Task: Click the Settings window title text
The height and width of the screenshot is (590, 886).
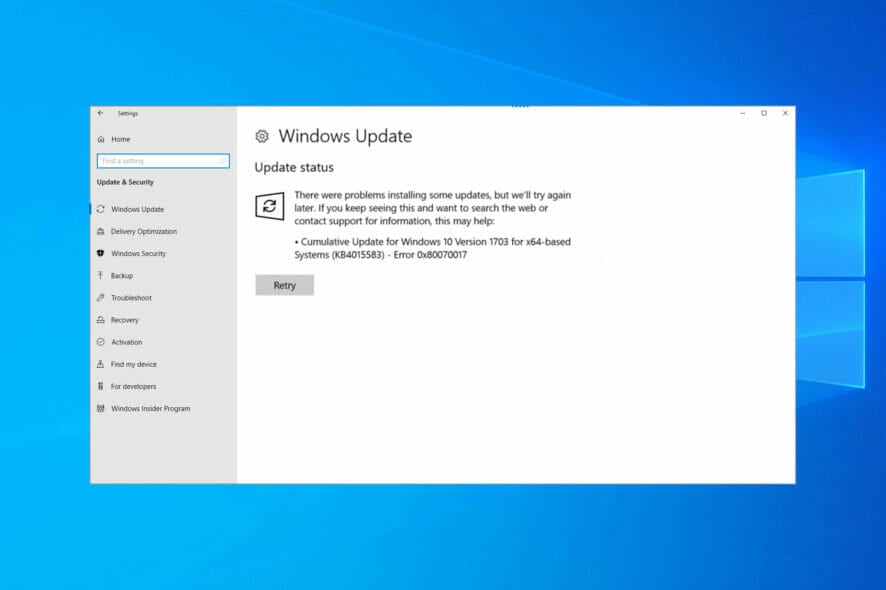Action: [x=128, y=114]
